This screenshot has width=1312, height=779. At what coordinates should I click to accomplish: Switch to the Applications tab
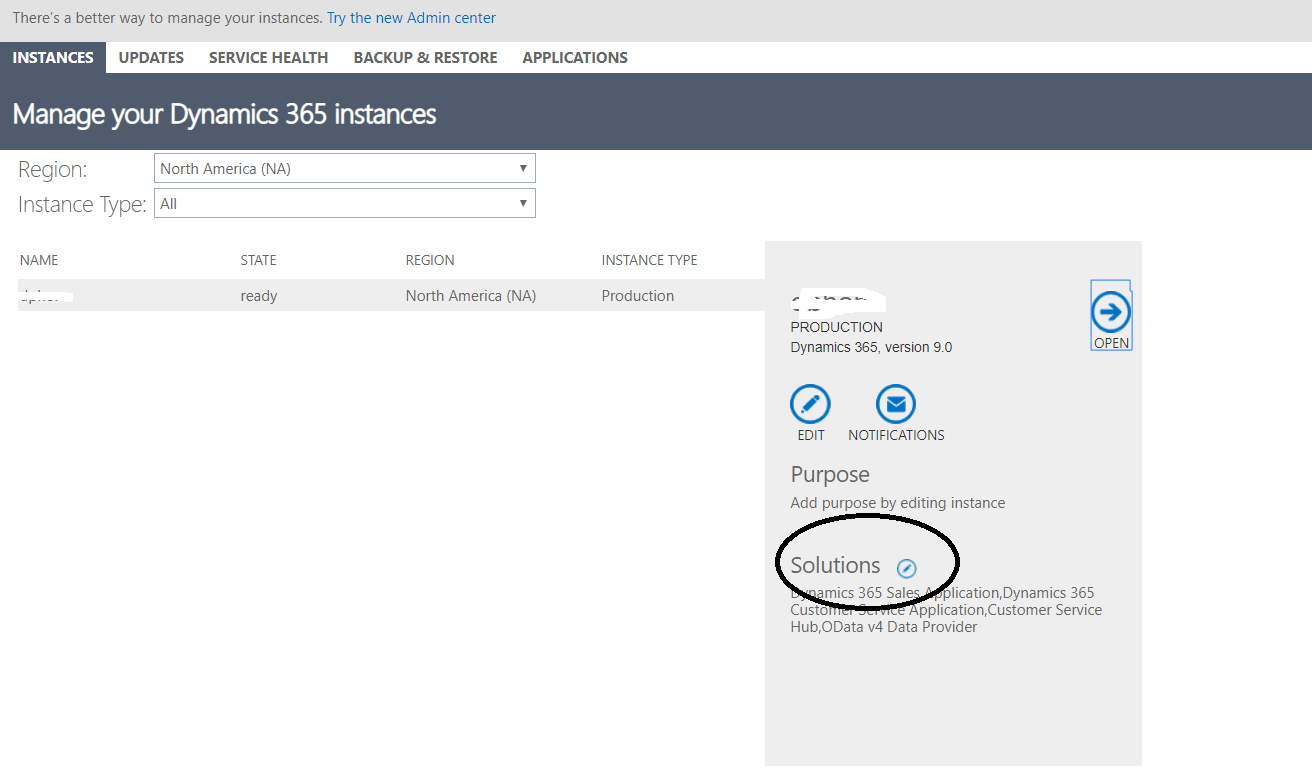click(575, 58)
